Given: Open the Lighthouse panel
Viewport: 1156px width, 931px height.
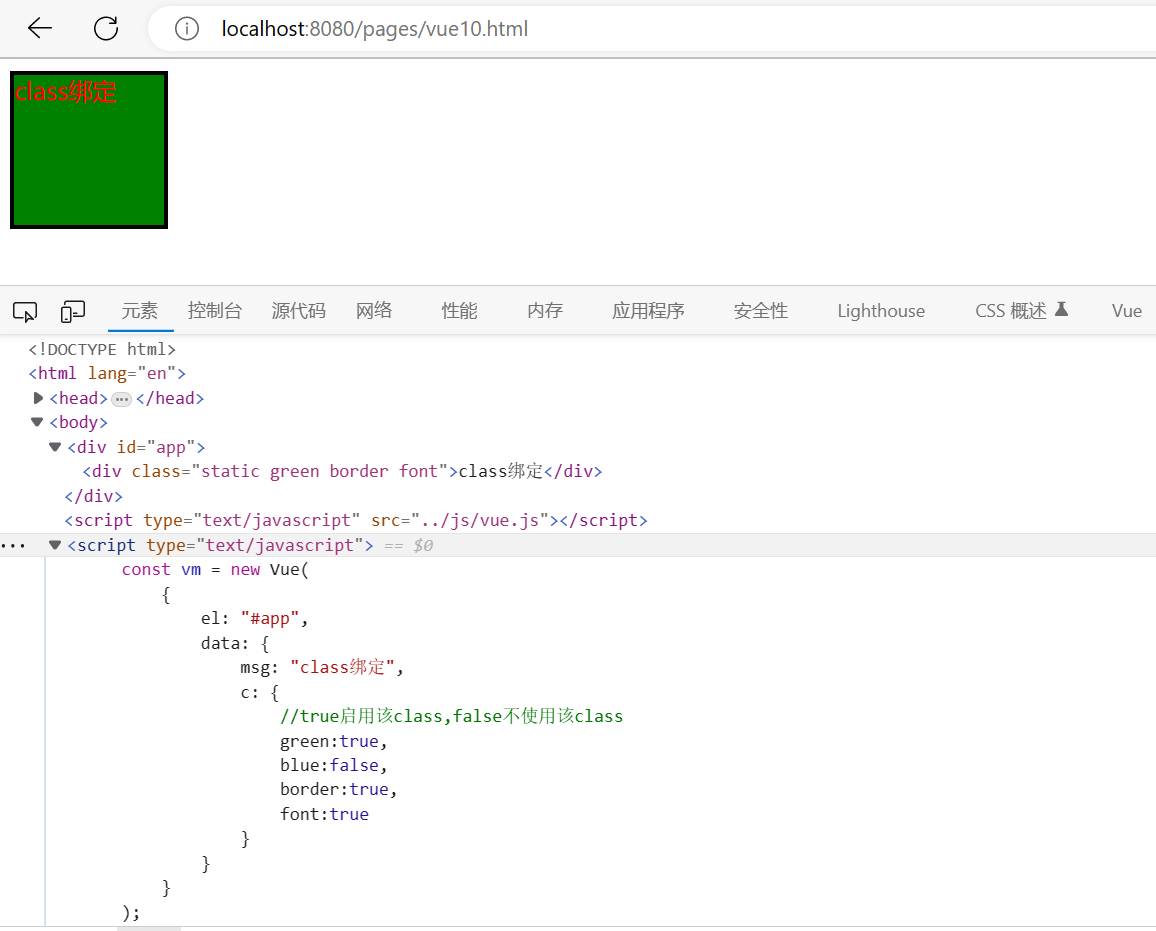Looking at the screenshot, I should pyautogui.click(x=880, y=311).
